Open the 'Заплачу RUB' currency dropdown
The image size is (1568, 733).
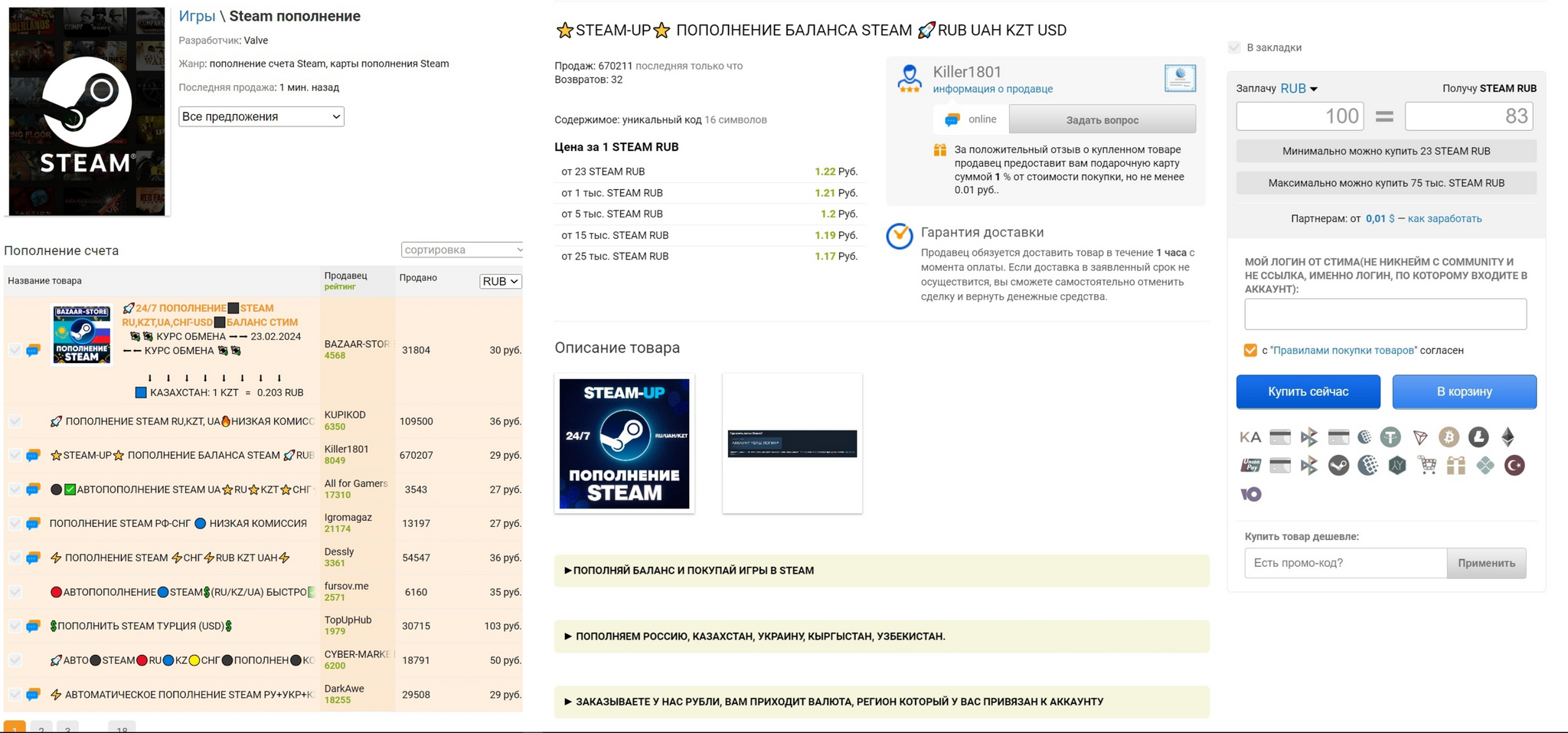pyautogui.click(x=1299, y=88)
